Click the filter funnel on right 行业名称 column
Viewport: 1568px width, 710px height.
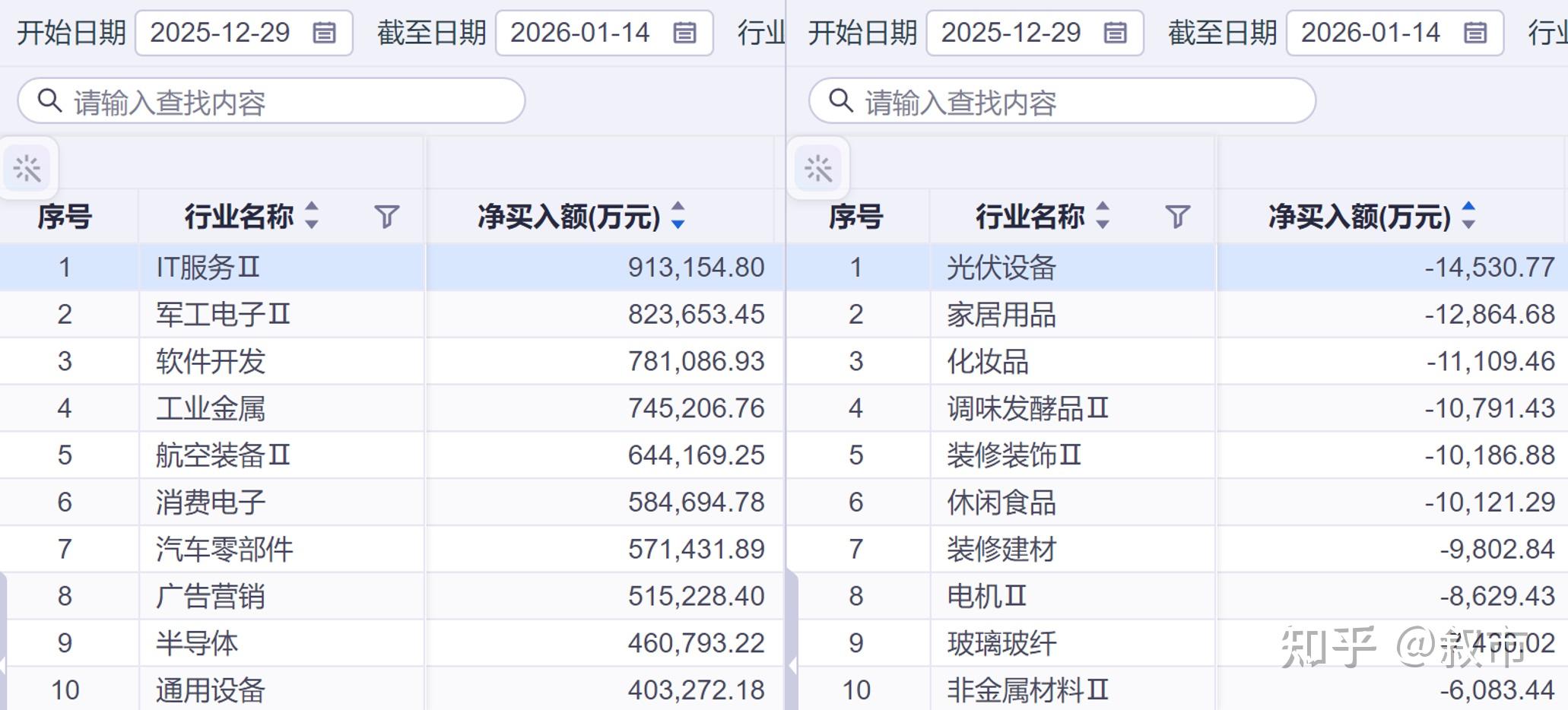click(x=1176, y=218)
